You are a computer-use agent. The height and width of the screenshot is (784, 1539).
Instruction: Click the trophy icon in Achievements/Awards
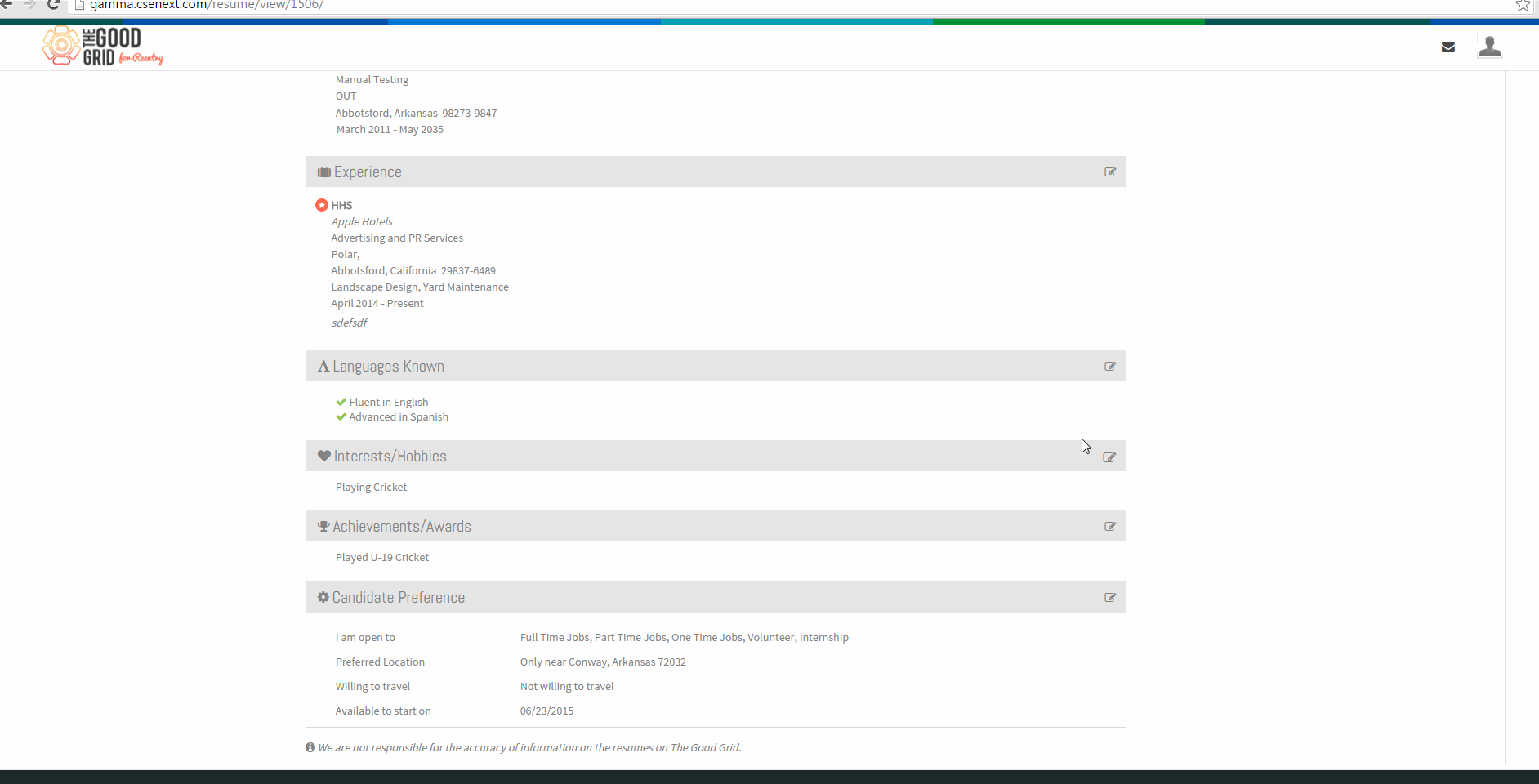pos(323,527)
